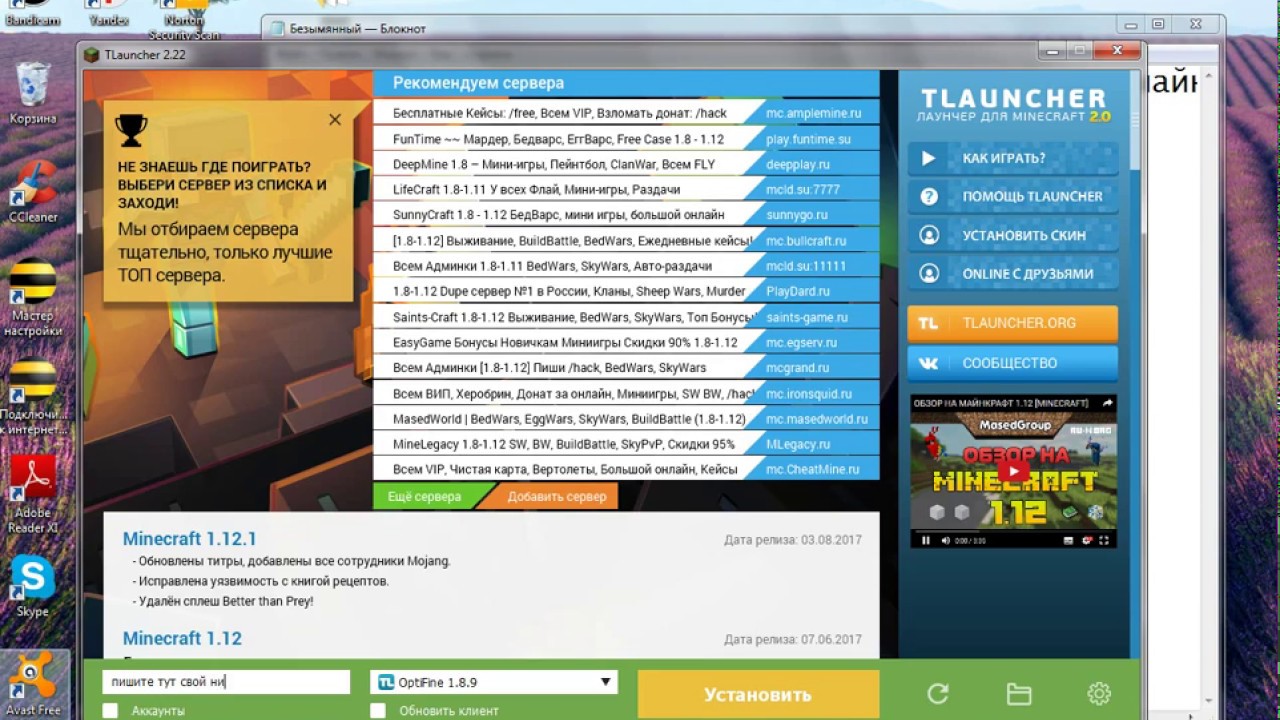Open Beeline 'Мастер настройки' desktop icon
1280x720 pixels.
point(33,298)
